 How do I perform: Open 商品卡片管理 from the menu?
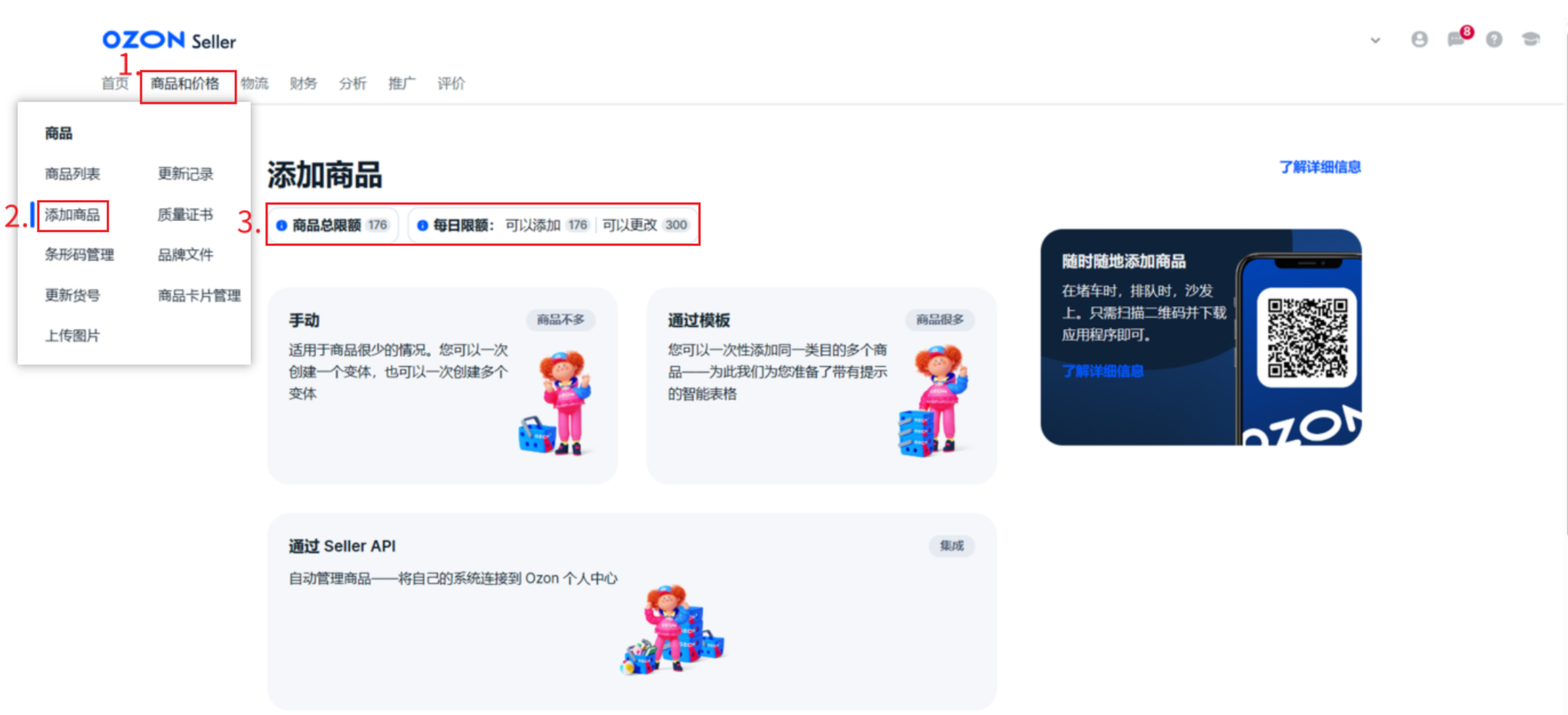click(x=199, y=295)
